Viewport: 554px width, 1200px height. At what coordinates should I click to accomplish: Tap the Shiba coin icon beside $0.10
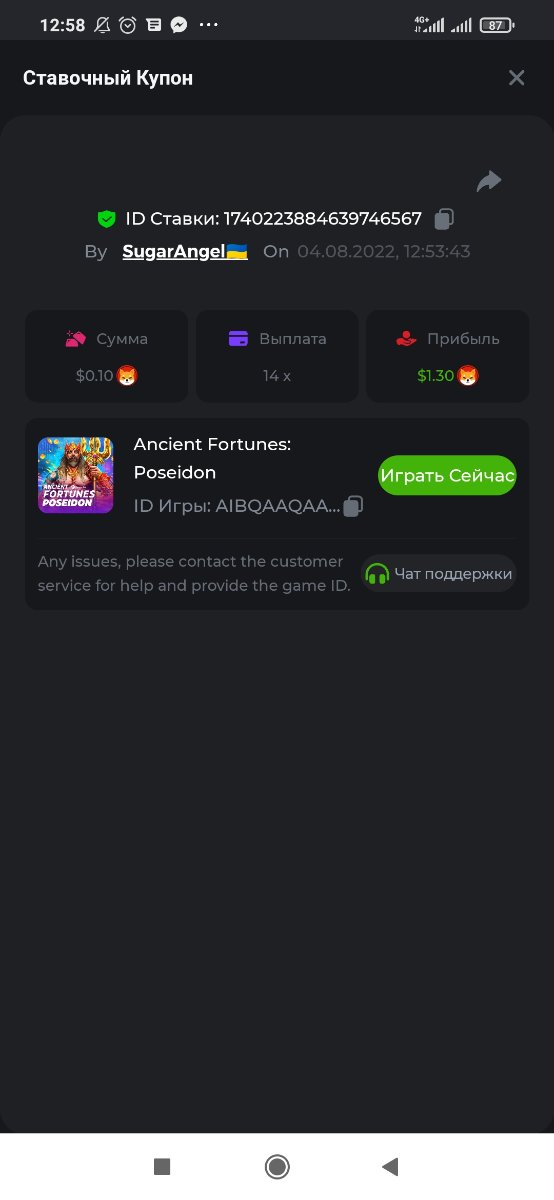pyautogui.click(x=128, y=376)
